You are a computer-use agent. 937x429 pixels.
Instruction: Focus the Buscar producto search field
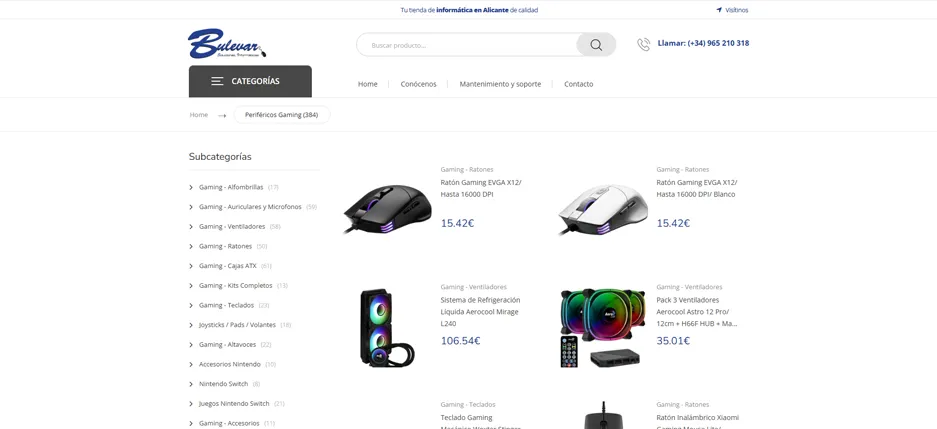[467, 45]
